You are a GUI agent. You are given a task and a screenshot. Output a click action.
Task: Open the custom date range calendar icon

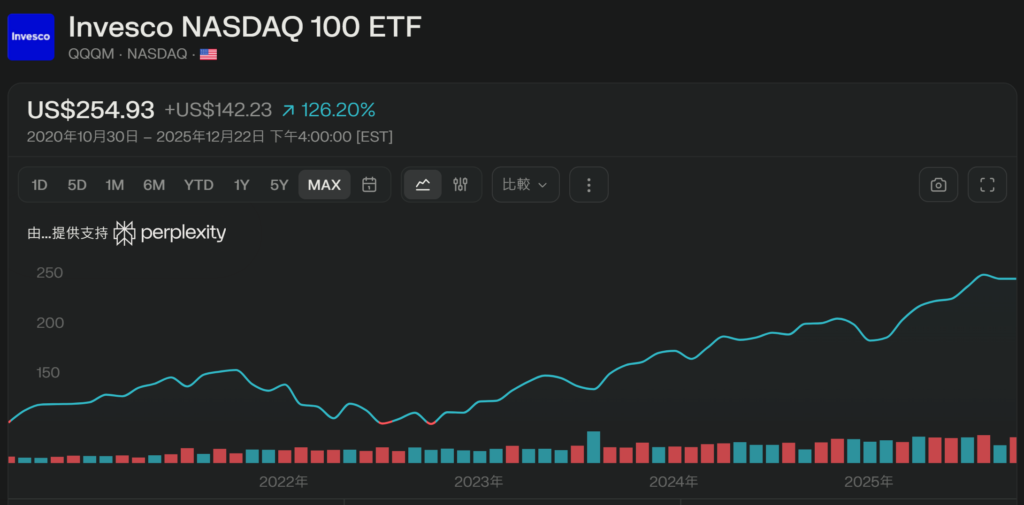[x=369, y=185]
